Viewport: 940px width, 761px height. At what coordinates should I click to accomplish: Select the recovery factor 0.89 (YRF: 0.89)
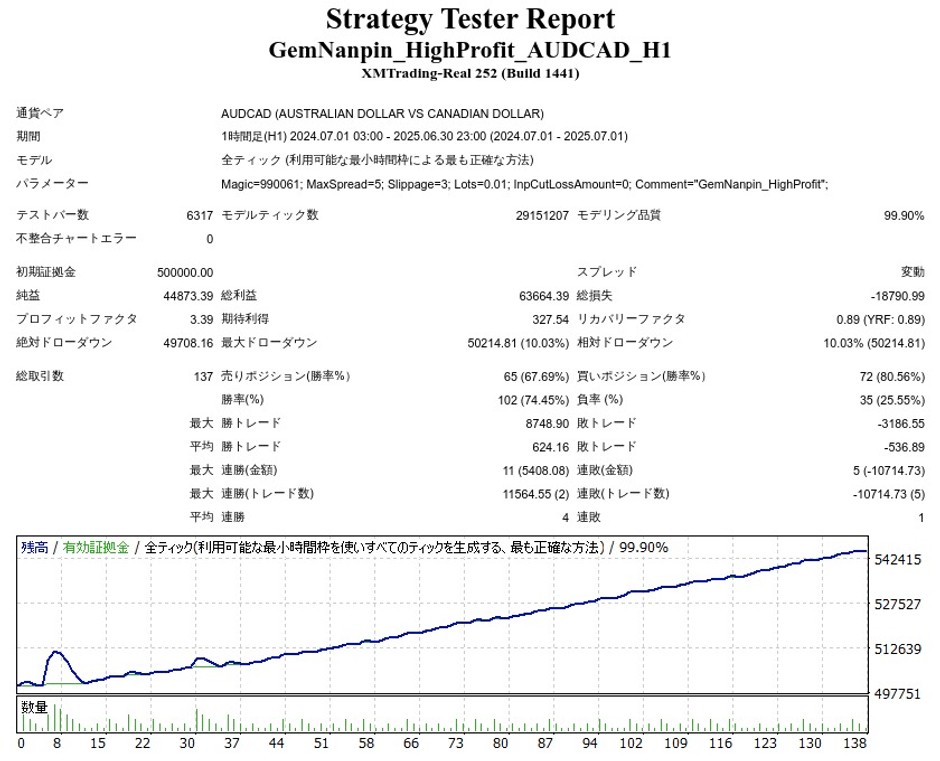[881, 320]
